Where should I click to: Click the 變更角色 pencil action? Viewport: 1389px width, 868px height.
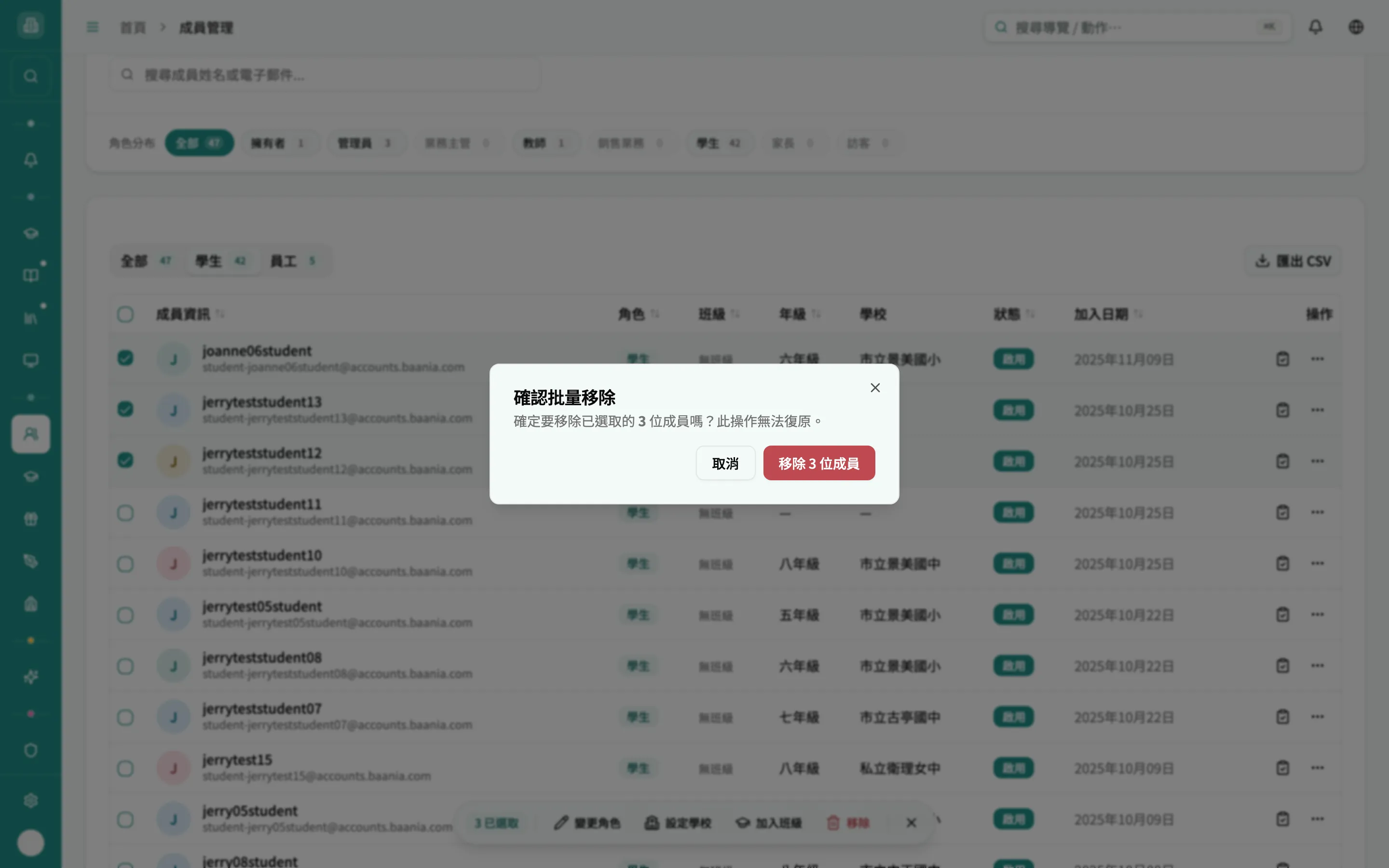587,823
